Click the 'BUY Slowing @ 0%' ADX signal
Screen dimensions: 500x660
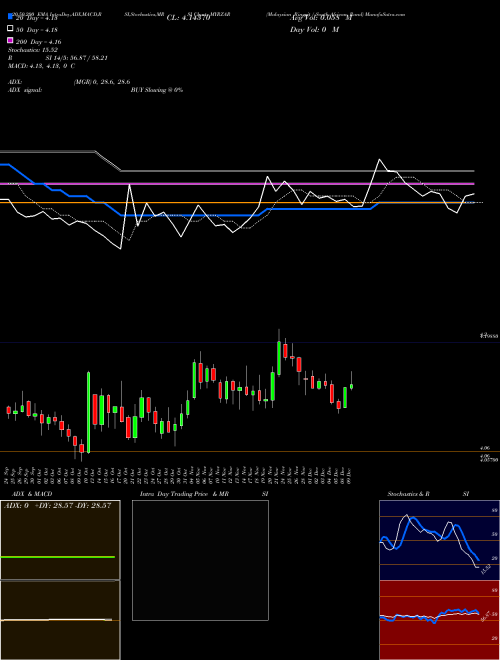pos(157,90)
